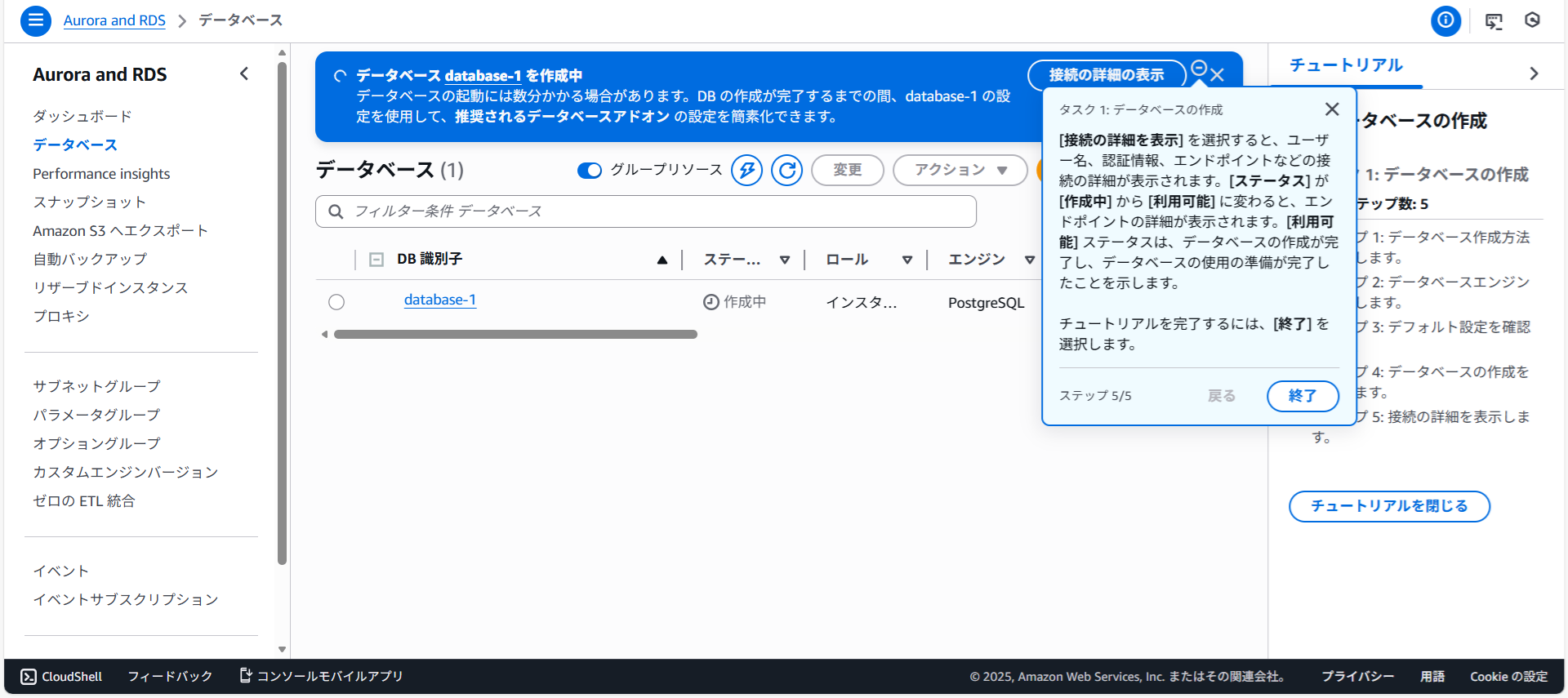The width and height of the screenshot is (1568, 698).
Task: Click the refresh databases icon
Action: coord(786,170)
